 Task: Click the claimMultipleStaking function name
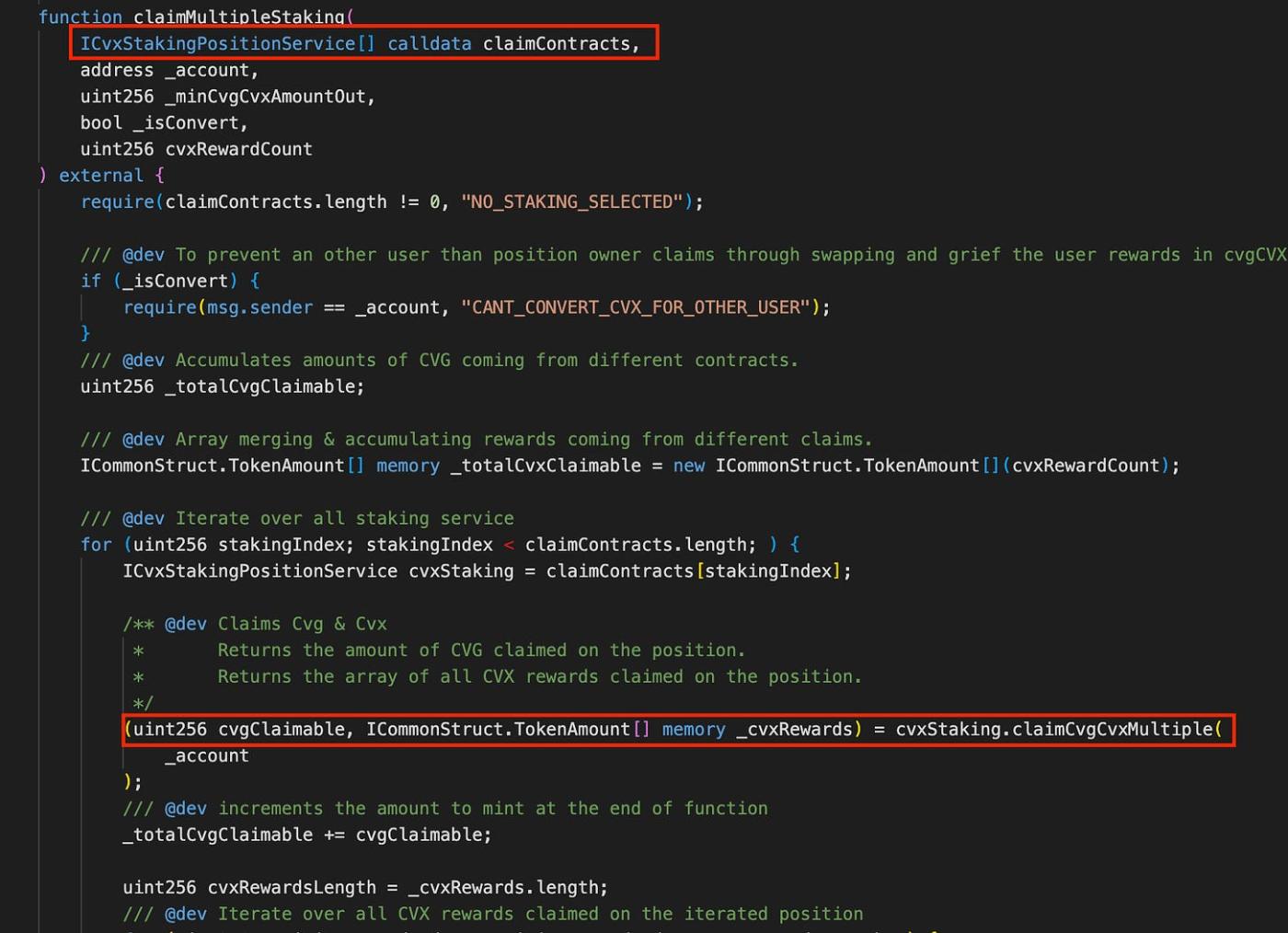click(238, 17)
